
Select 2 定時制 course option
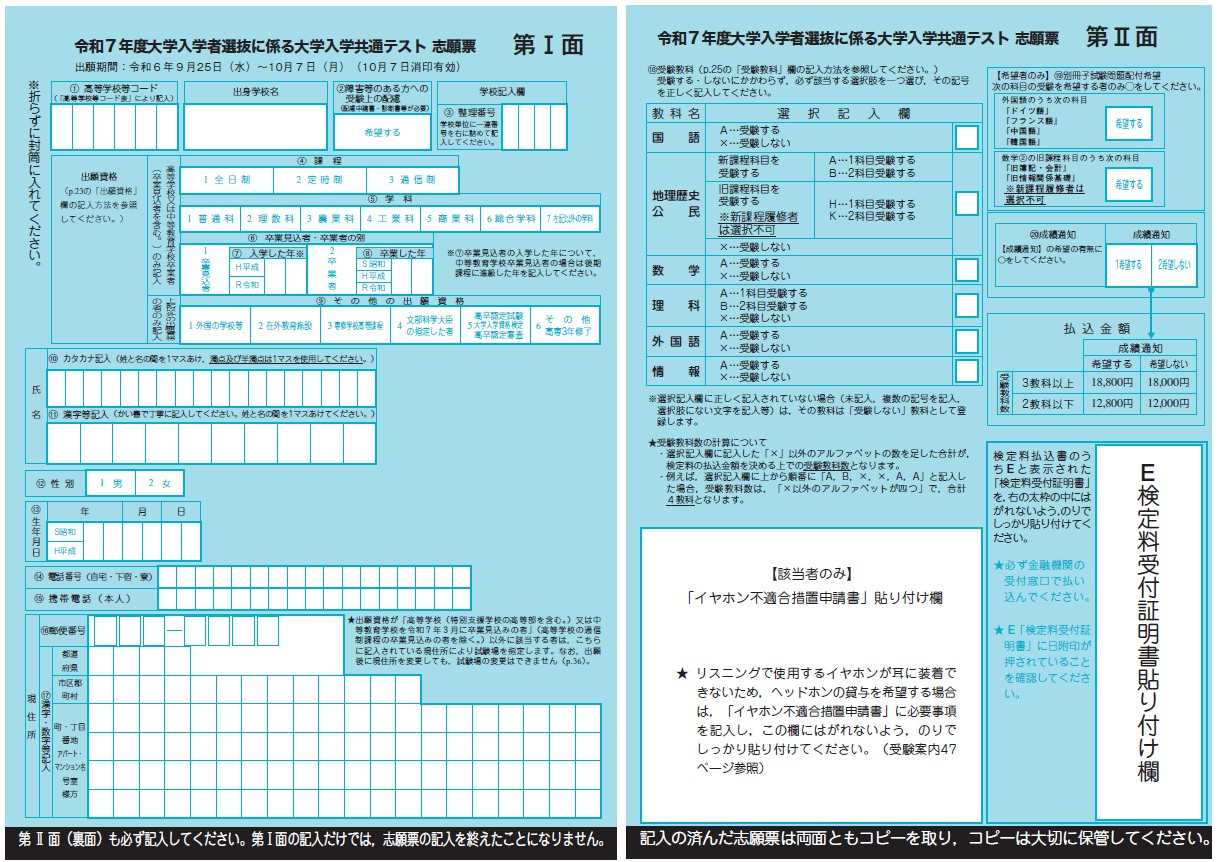click(x=319, y=180)
